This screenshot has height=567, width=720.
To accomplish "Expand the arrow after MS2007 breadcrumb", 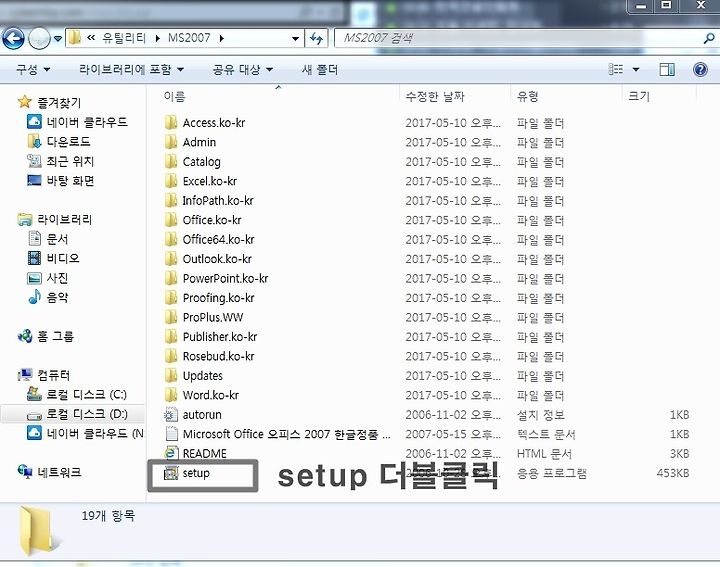I will point(222,38).
